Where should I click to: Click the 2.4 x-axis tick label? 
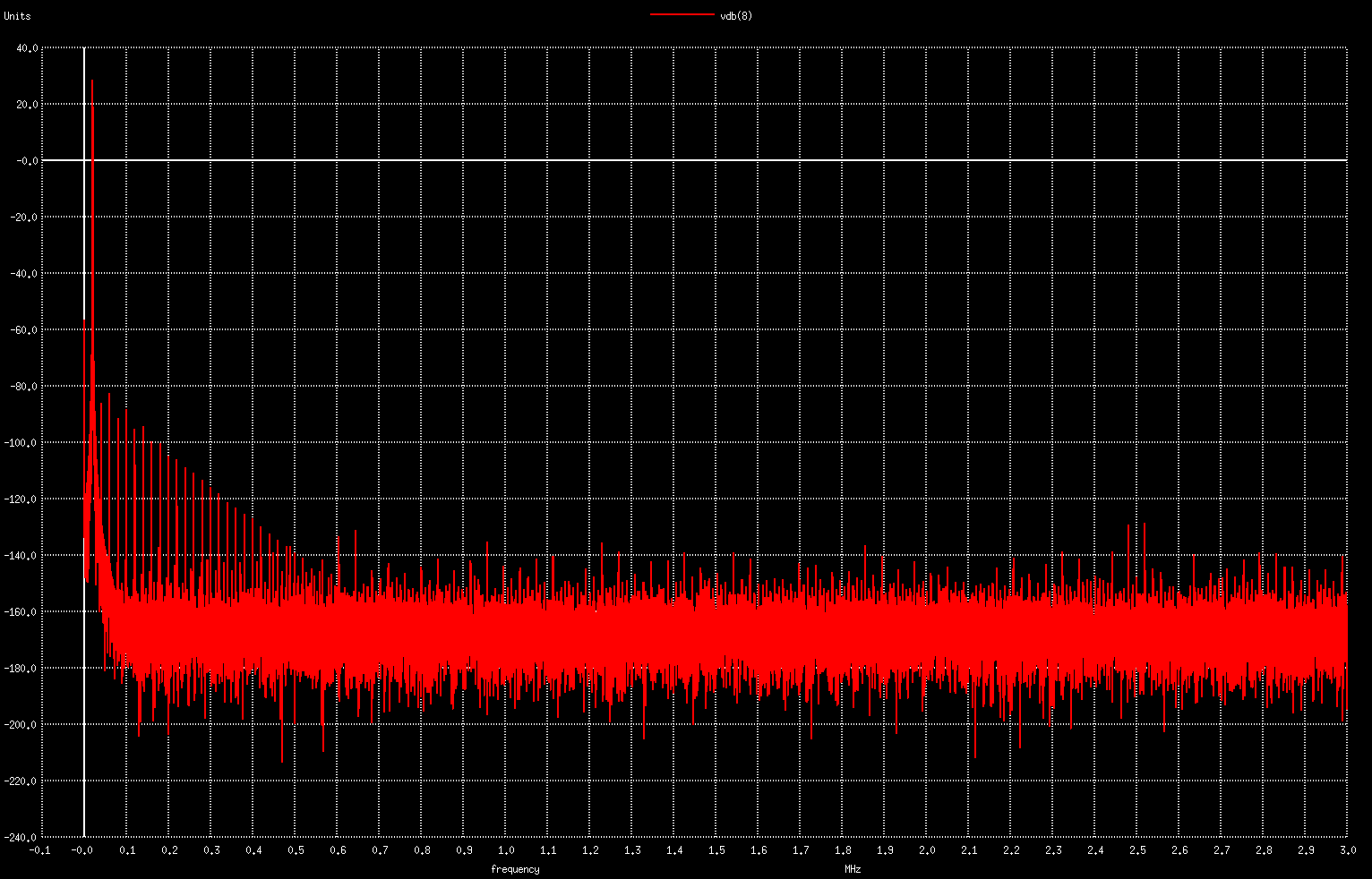(1095, 850)
